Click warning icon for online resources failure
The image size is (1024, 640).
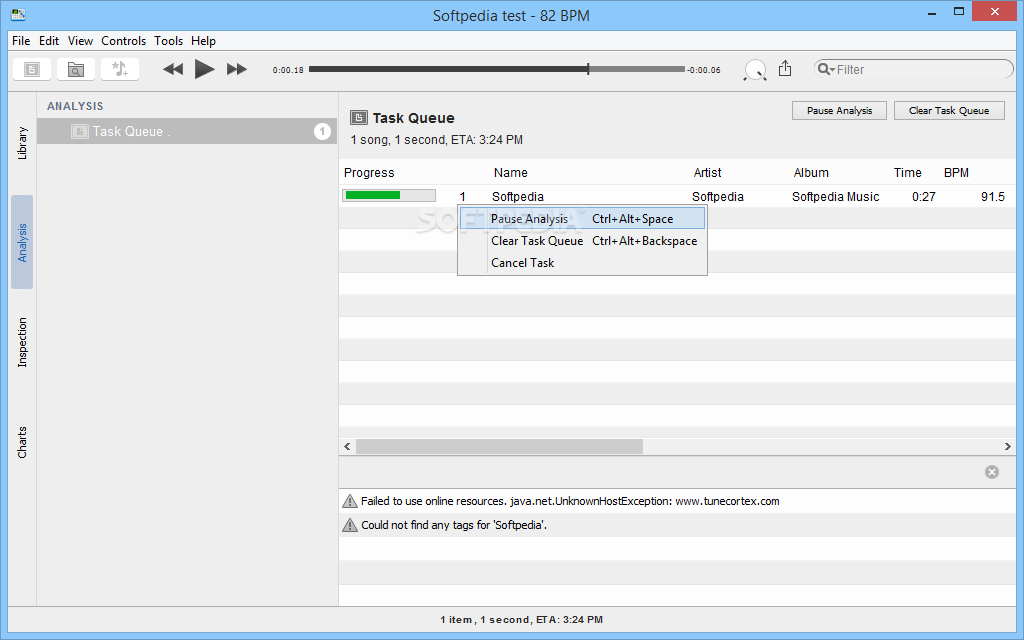(350, 502)
